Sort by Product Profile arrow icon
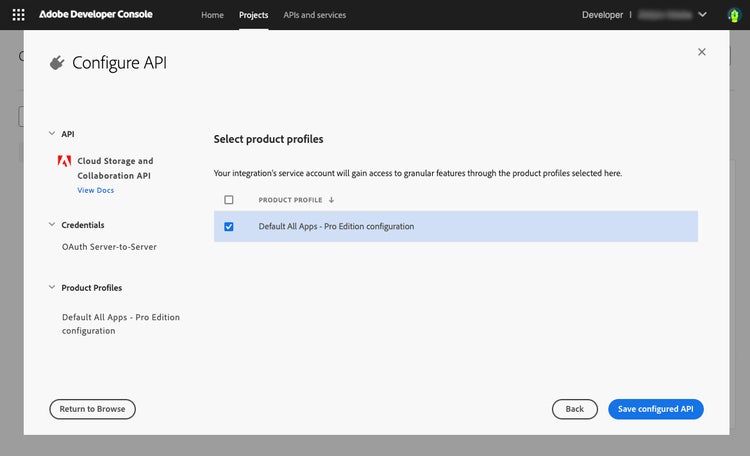Image resolution: width=750 pixels, height=456 pixels. (331, 200)
